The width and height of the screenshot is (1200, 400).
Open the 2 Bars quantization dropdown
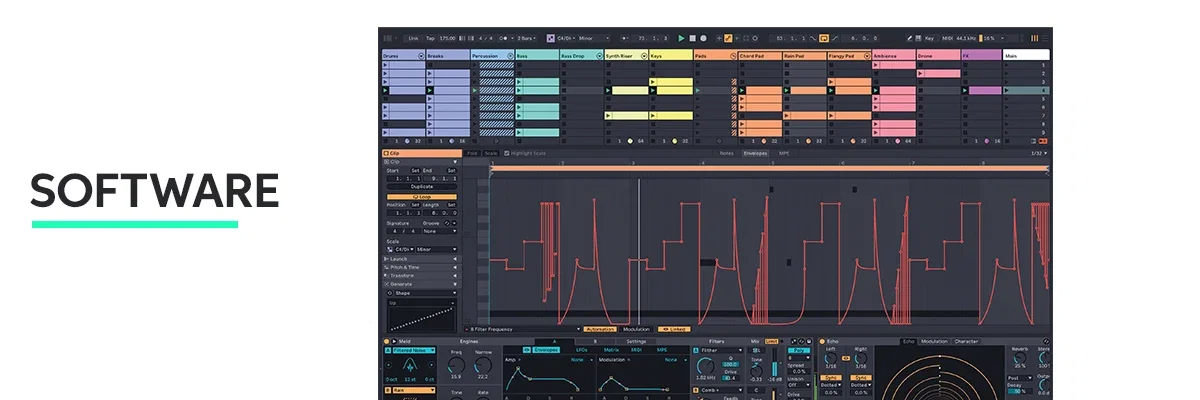coord(526,38)
